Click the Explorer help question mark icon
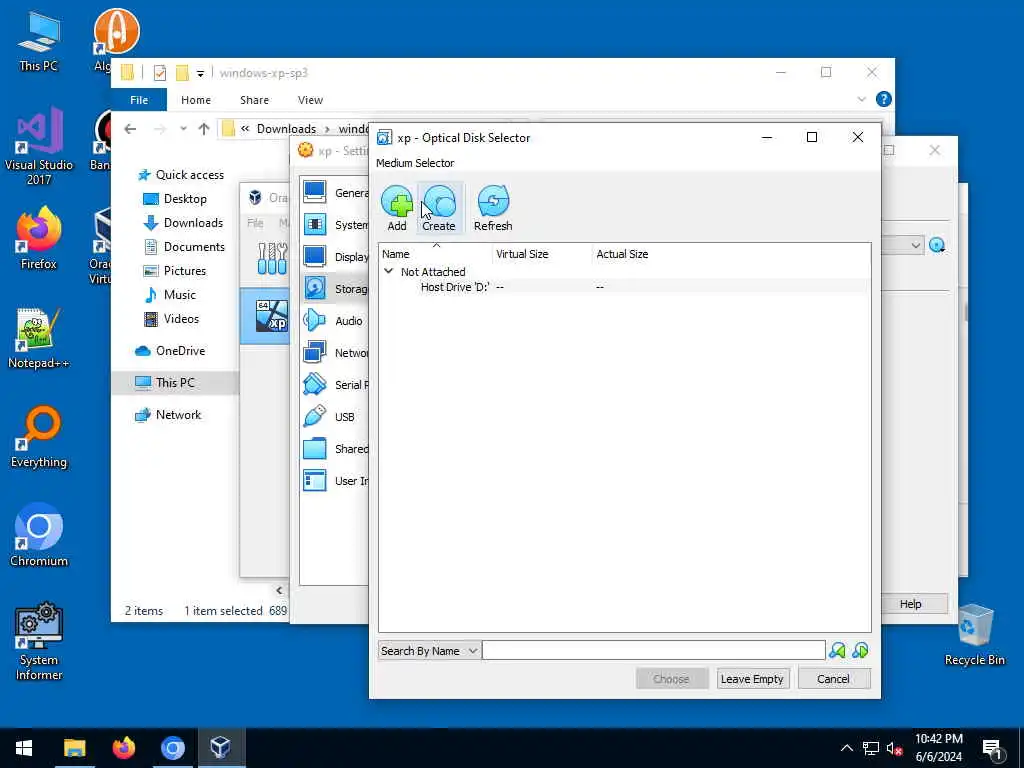The image size is (1024, 768). (x=884, y=99)
